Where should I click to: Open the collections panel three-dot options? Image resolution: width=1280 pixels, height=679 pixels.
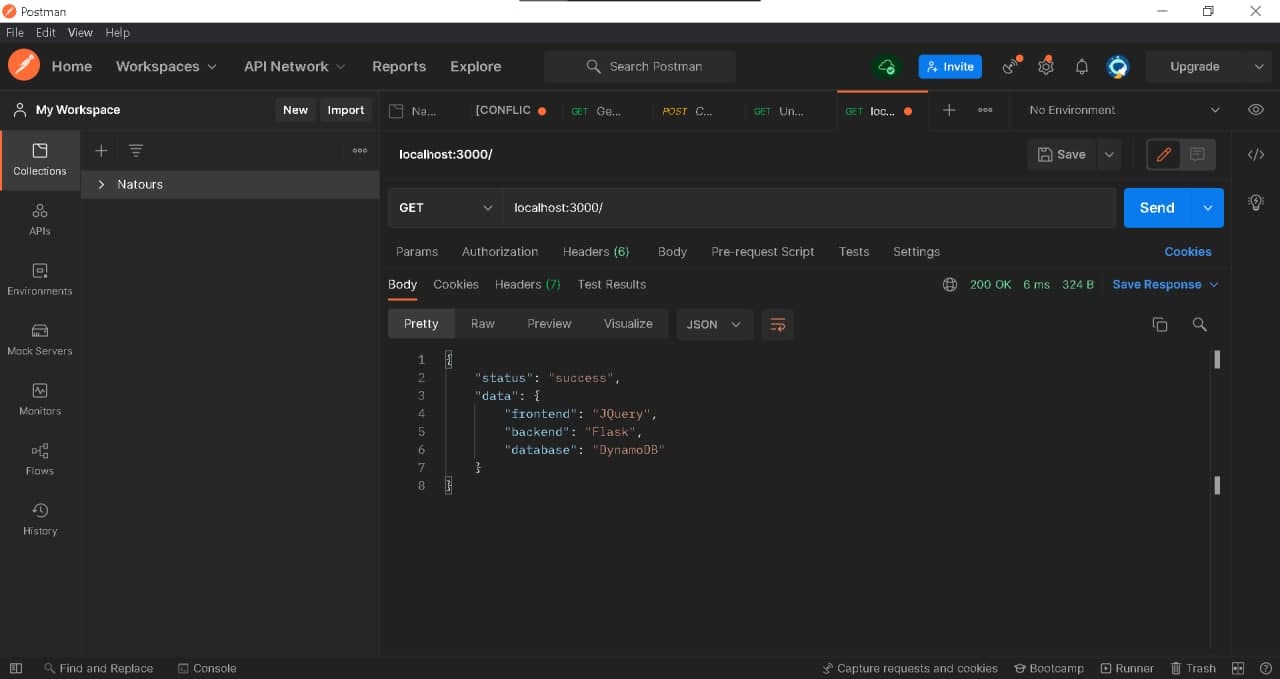click(360, 150)
